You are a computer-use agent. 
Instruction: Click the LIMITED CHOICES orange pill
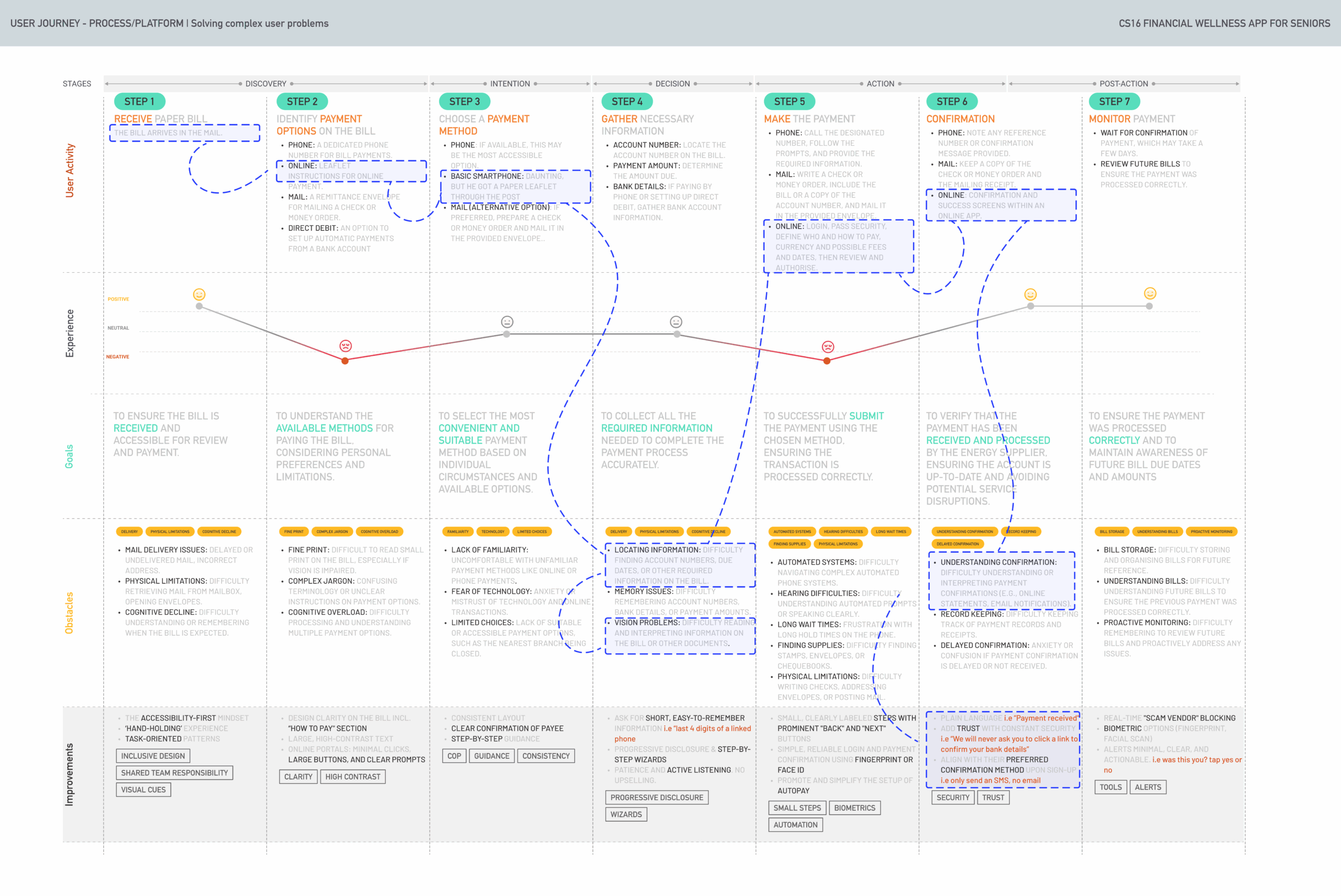(532, 532)
